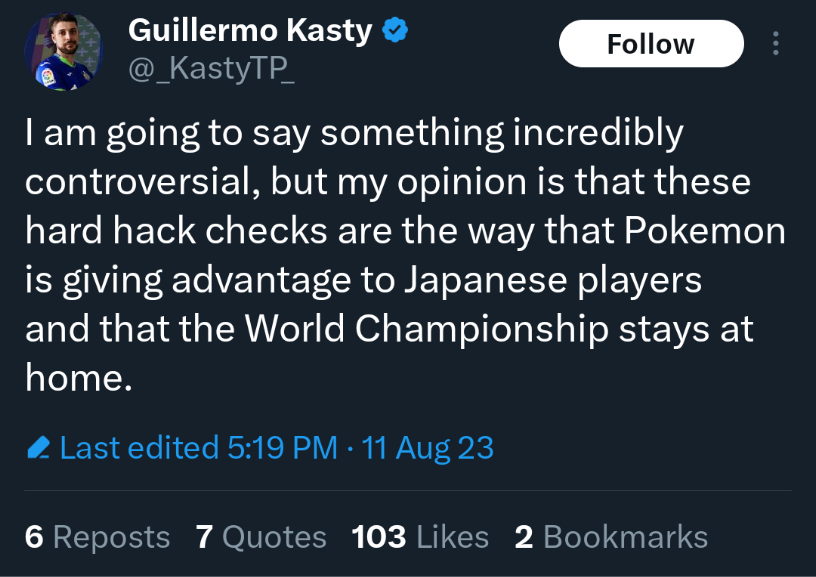Screen dimensions: 816x577
Task: Click the number 2 beside Bookmarks
Action: pyautogui.click(x=524, y=537)
